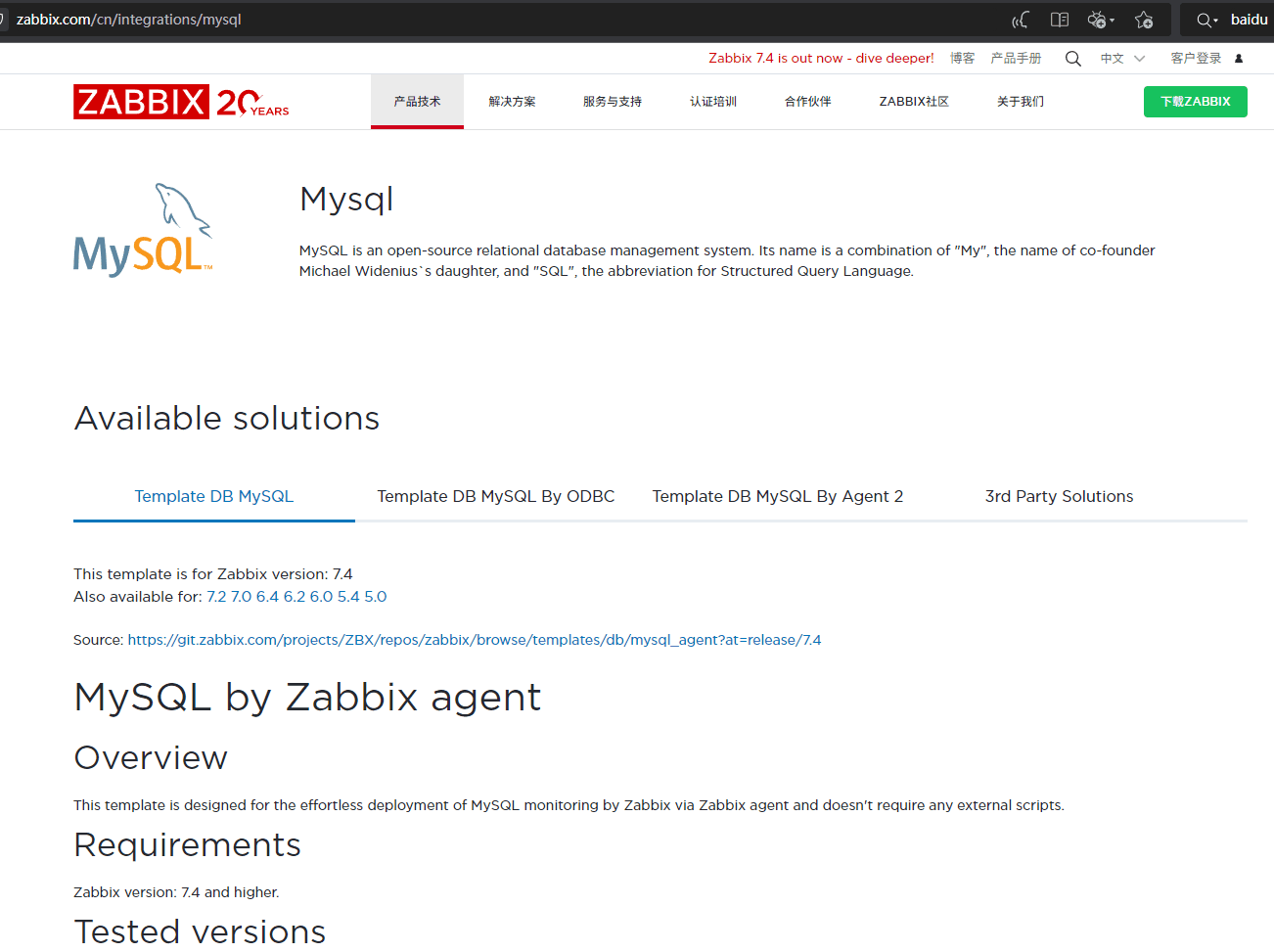Open the 3rd Party Solutions tab

click(x=1060, y=496)
